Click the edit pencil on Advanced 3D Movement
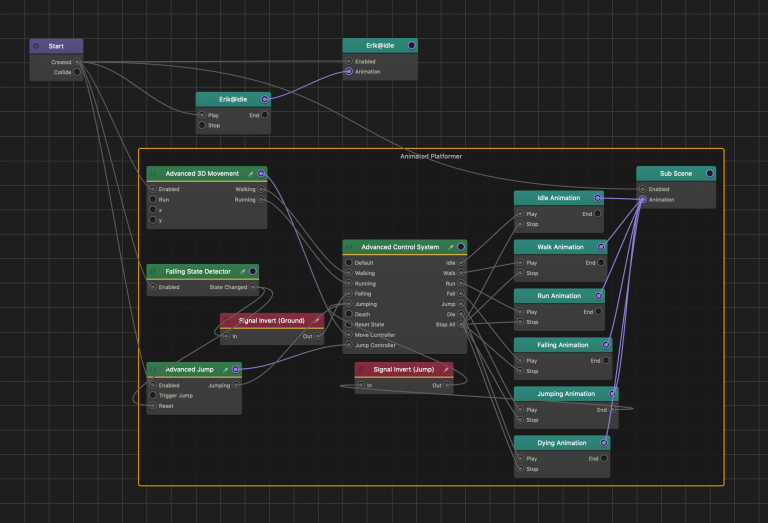The image size is (768, 523). point(251,174)
